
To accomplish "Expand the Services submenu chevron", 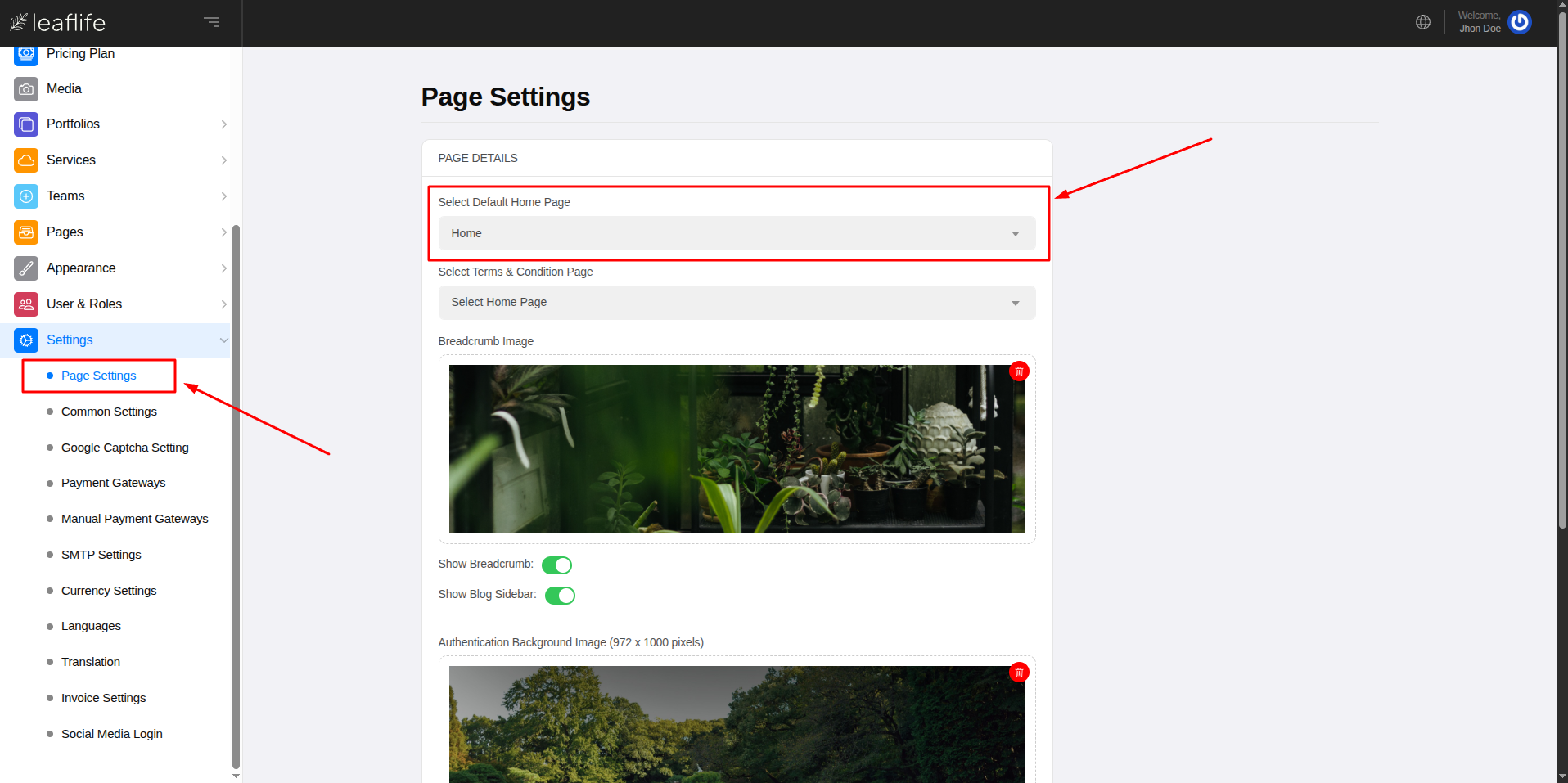I will [224, 160].
